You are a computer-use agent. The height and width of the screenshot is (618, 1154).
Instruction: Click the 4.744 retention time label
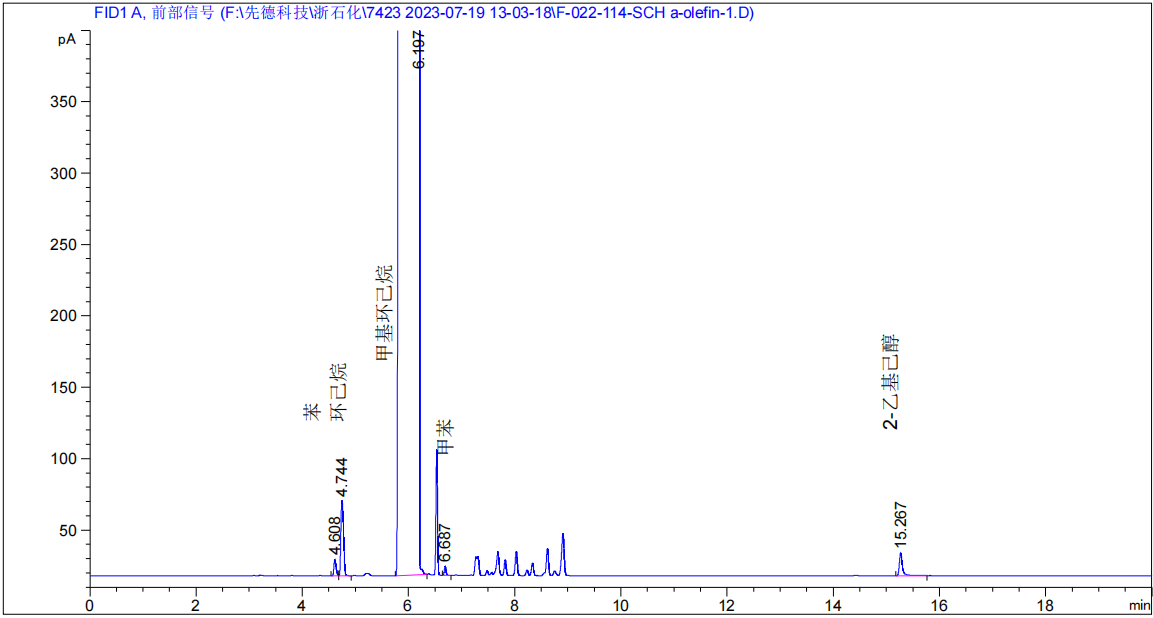point(342,477)
